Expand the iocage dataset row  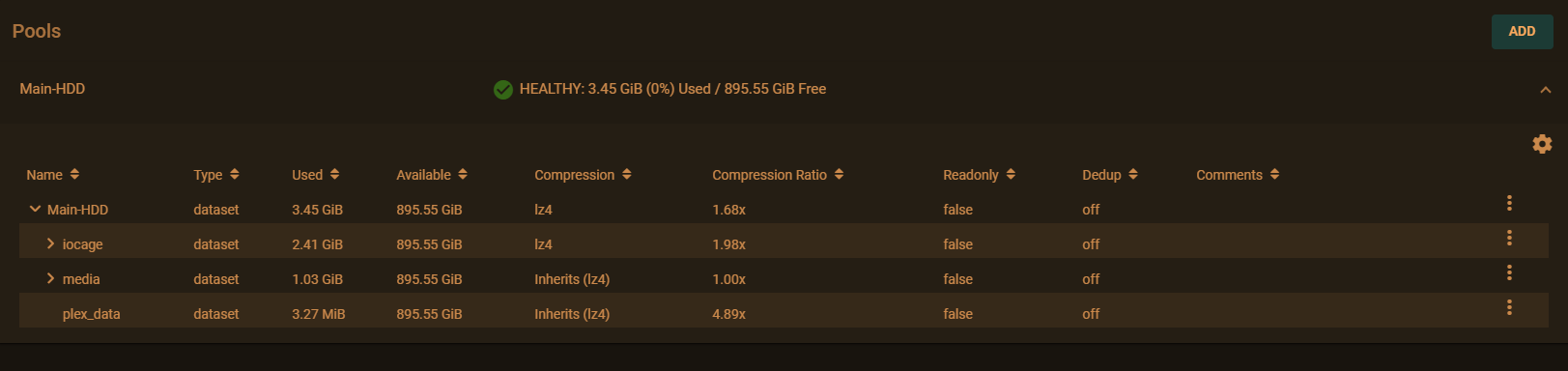point(50,243)
